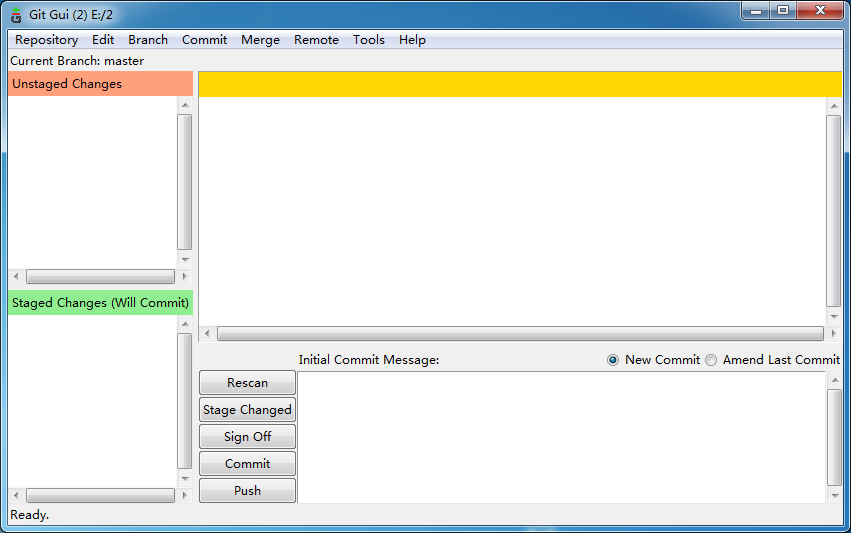This screenshot has width=851, height=533.
Task: Open the Merge menu
Action: coord(261,40)
